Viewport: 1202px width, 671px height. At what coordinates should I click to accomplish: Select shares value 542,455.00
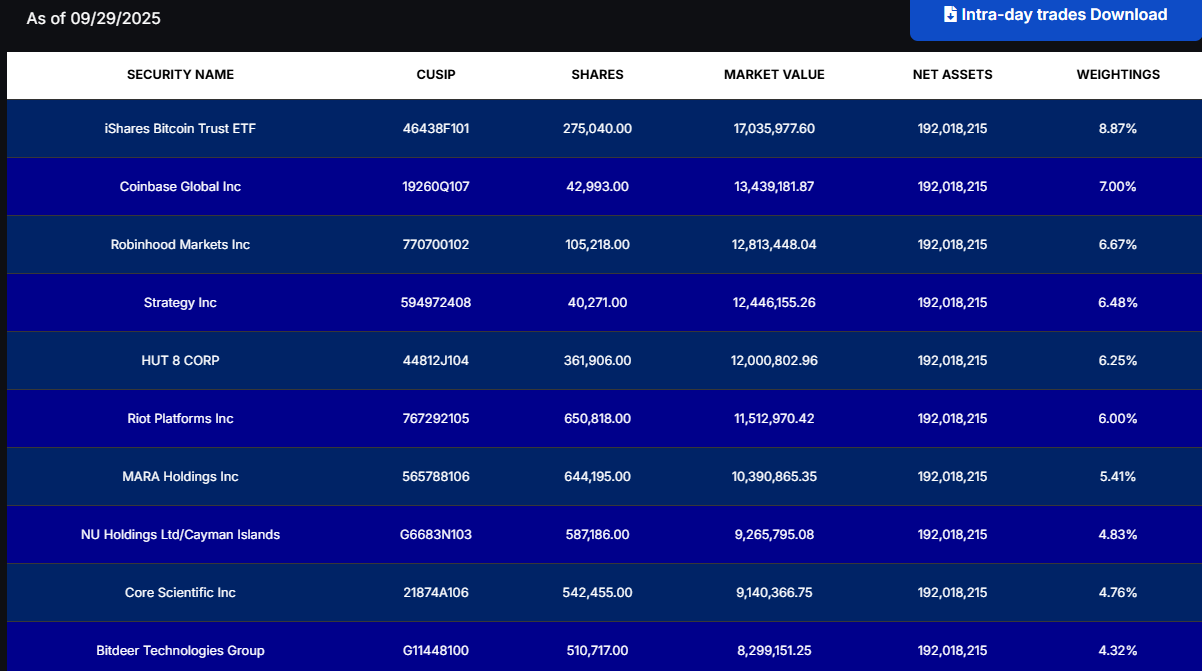pos(597,593)
